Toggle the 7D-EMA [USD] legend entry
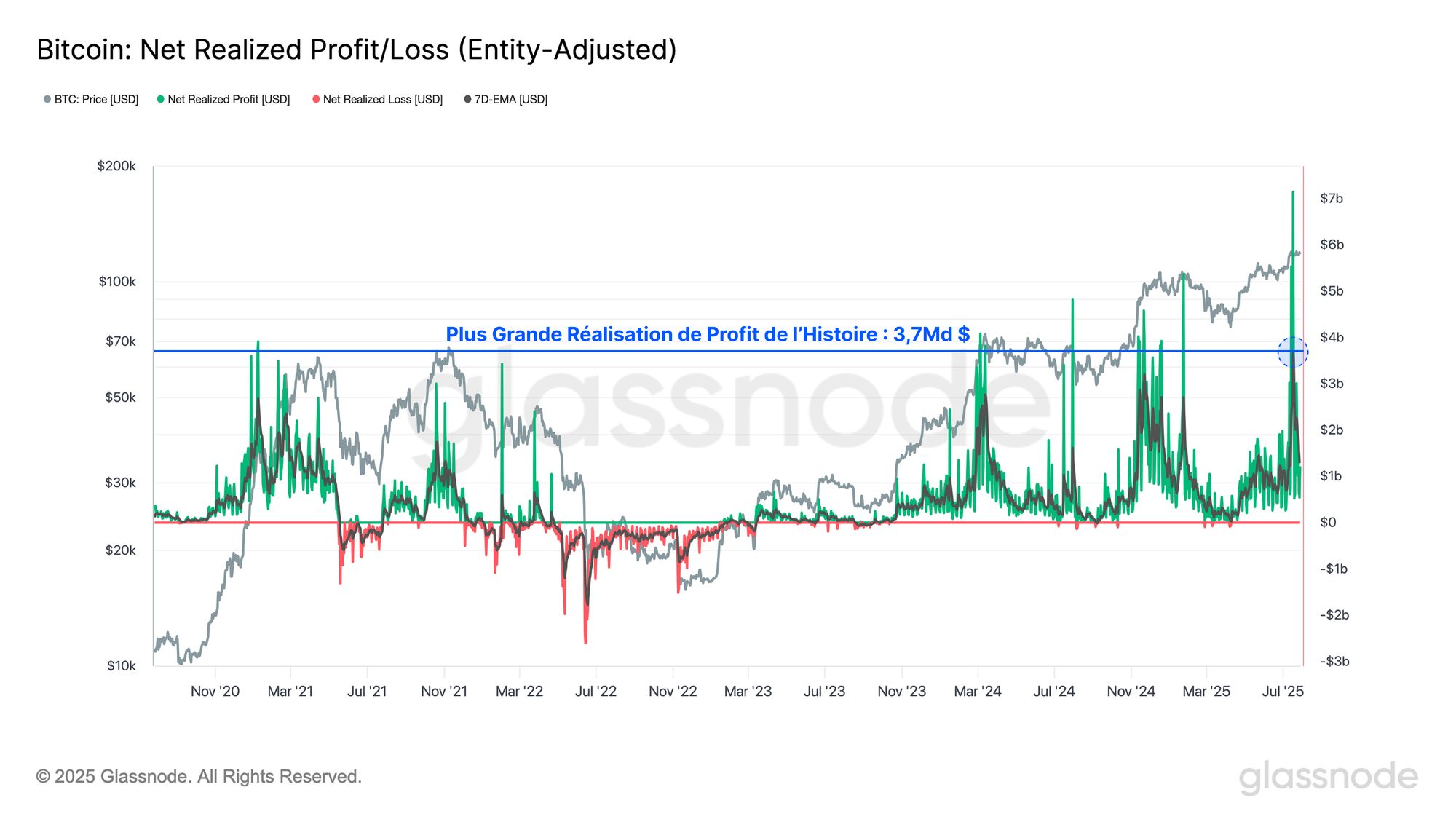 coord(510,99)
